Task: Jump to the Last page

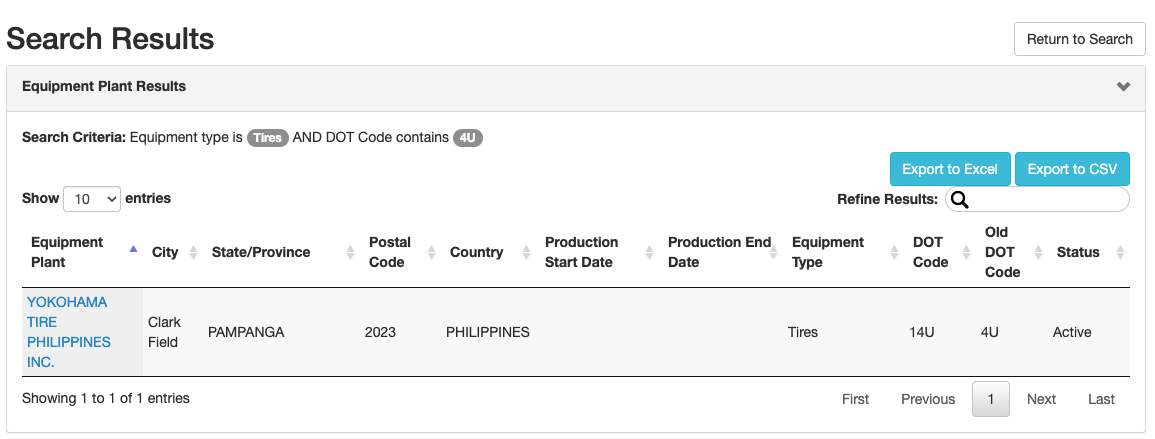Action: click(x=1101, y=399)
